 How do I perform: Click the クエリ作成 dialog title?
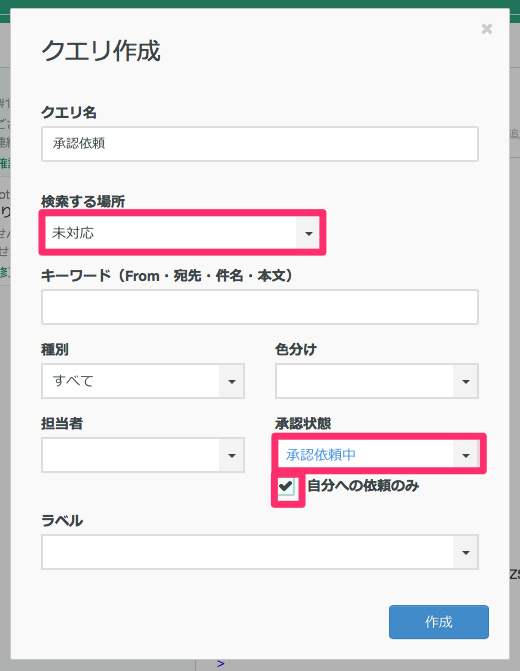coord(101,51)
